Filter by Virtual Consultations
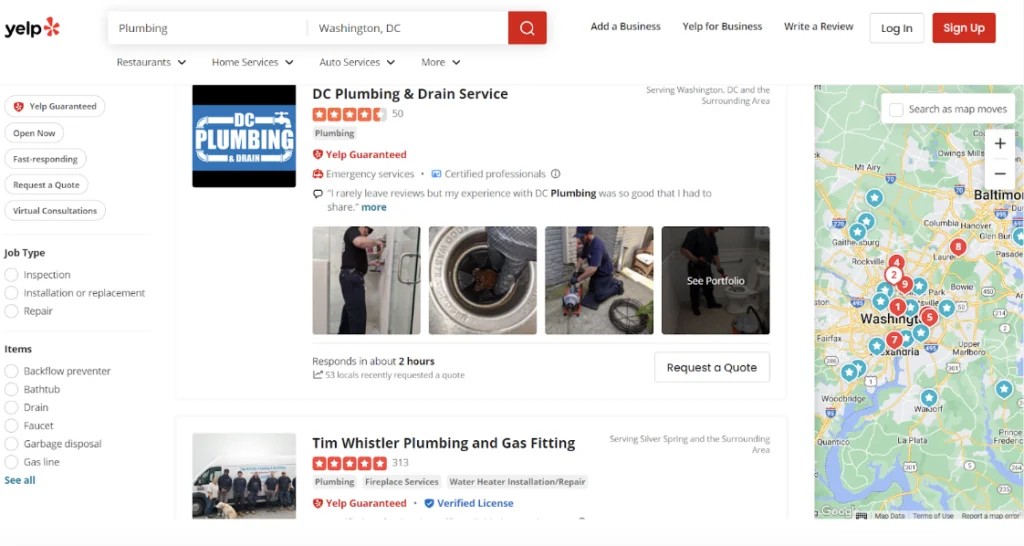 (55, 210)
